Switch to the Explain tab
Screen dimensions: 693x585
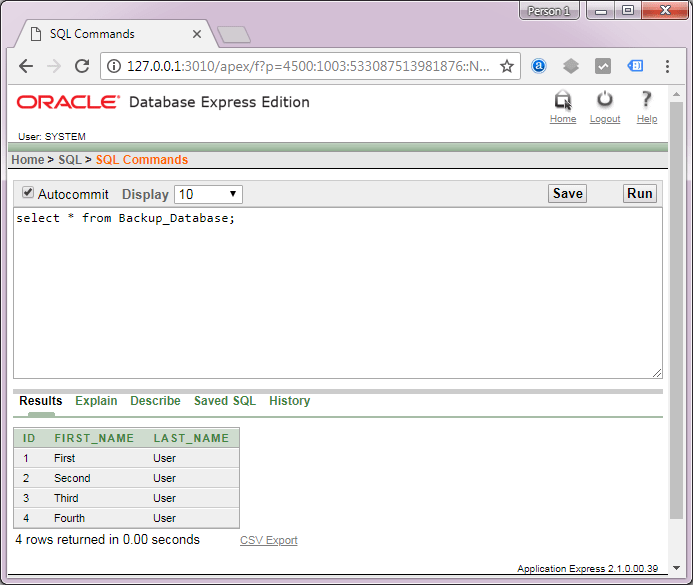pyautogui.click(x=96, y=401)
